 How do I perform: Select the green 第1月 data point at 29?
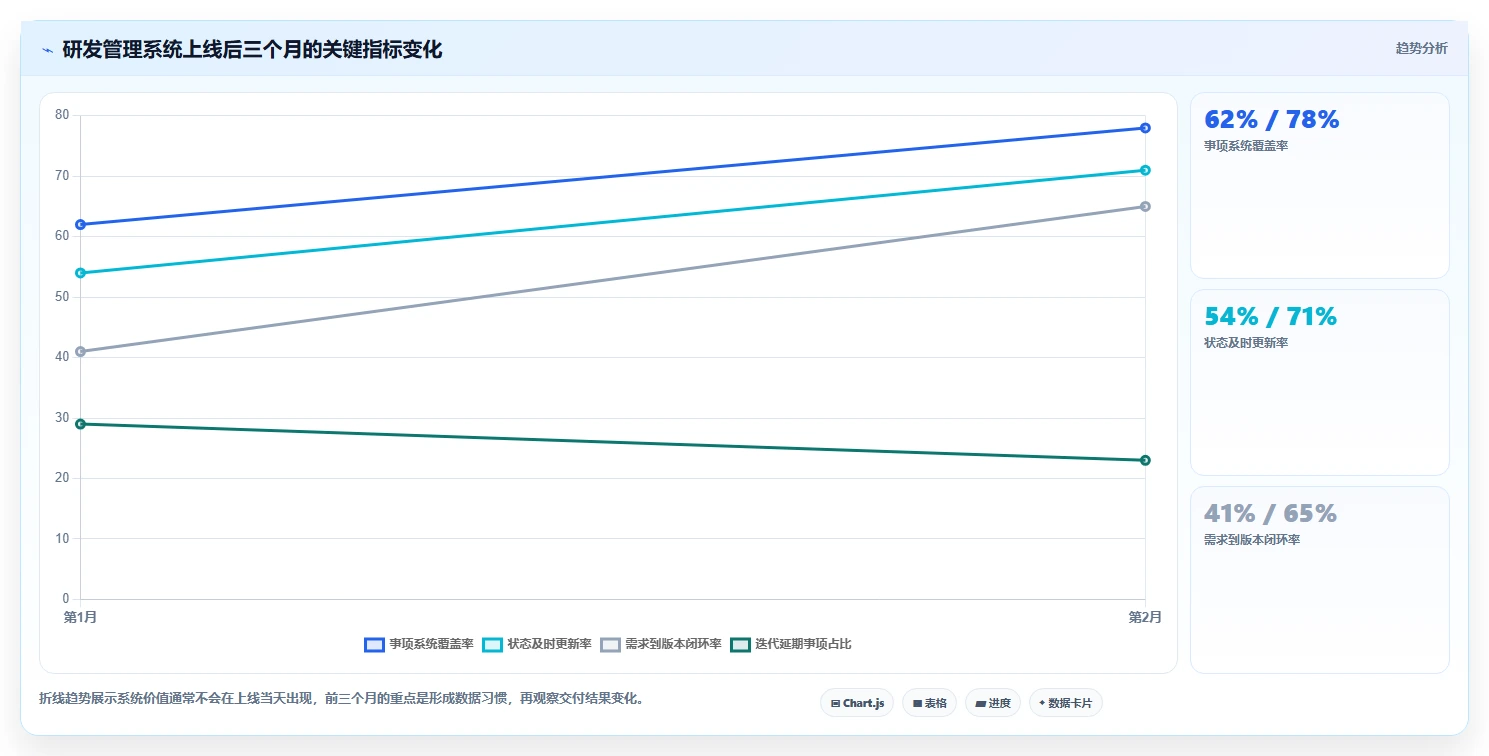point(80,424)
